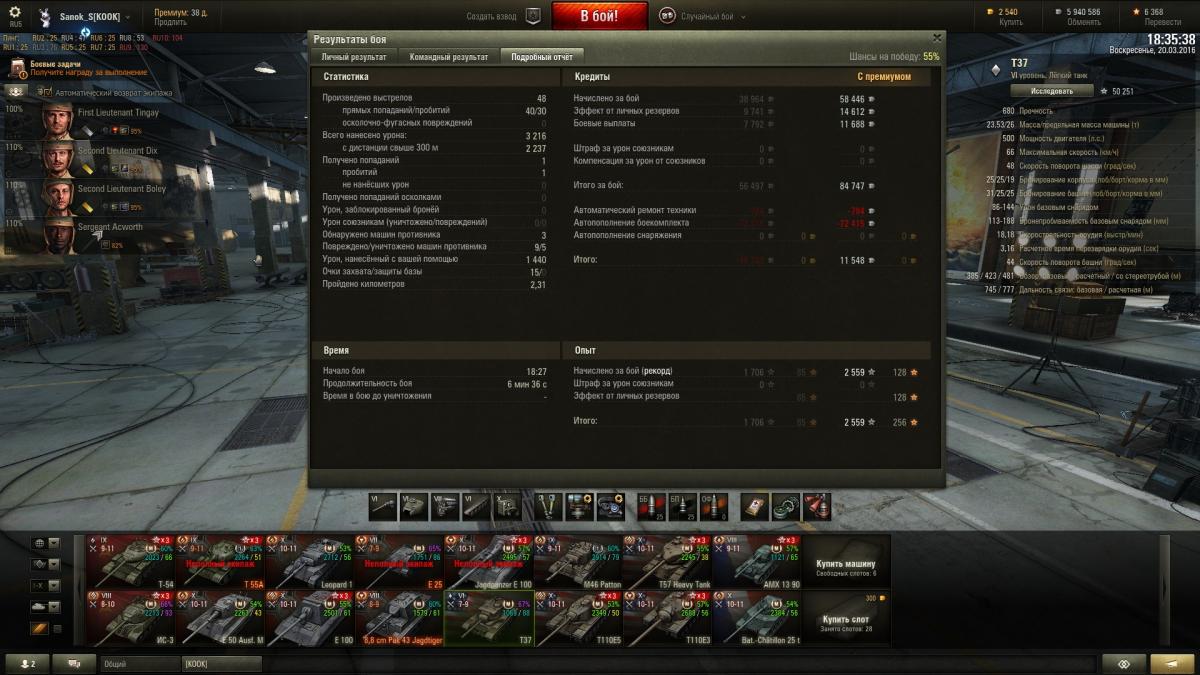Screen dimensions: 1200x675
Task: Select the ББ armor-piercing shell slot
Action: (652, 506)
